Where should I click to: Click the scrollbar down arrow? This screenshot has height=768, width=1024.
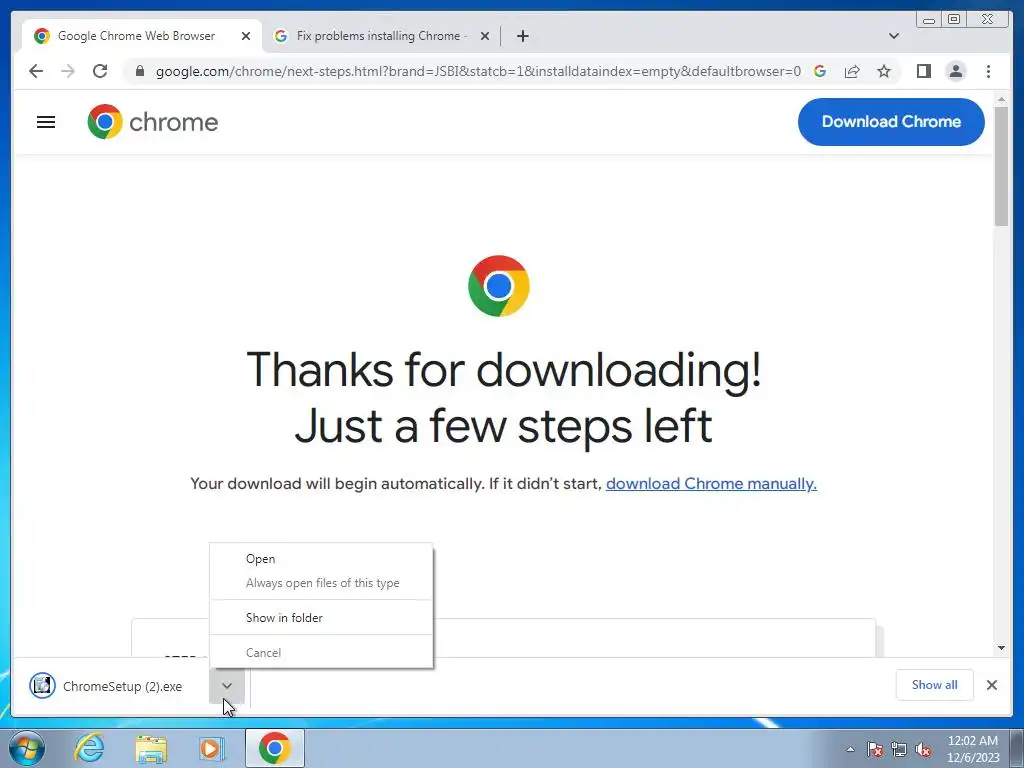pyautogui.click(x=1001, y=648)
